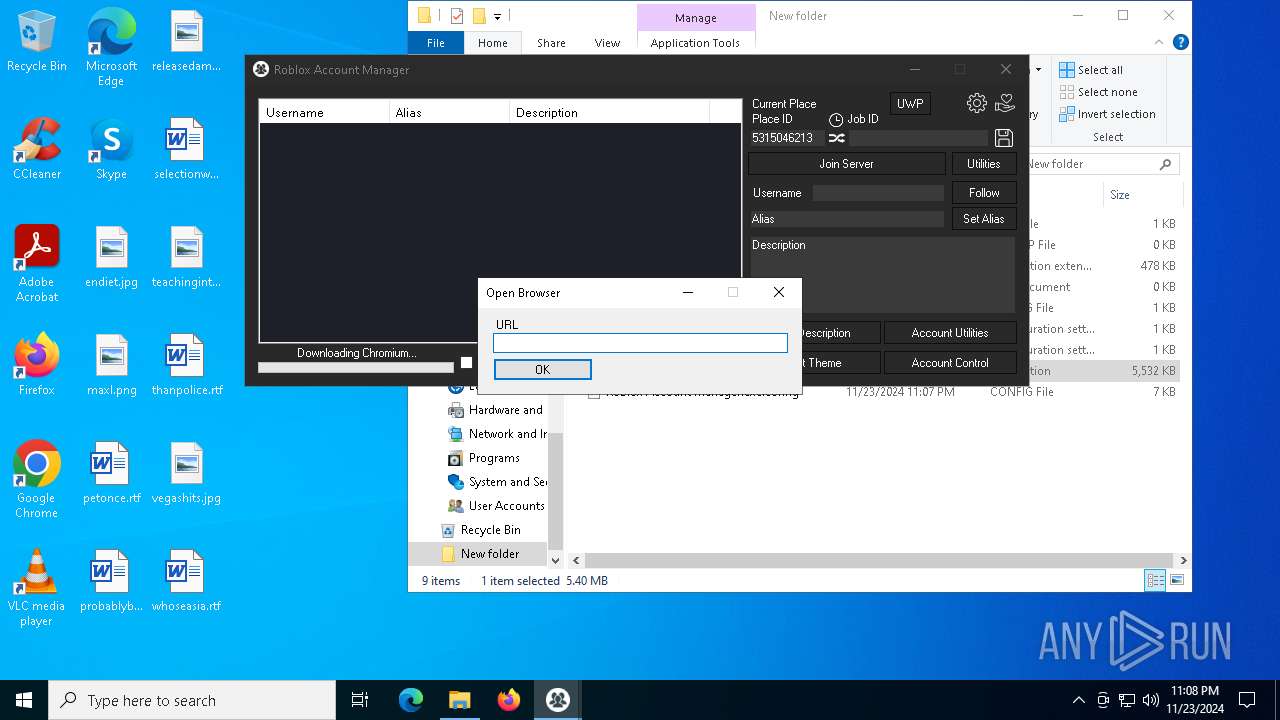Toggle the small checkbox beside download progress bar
The height and width of the screenshot is (720, 1280).
pos(466,363)
